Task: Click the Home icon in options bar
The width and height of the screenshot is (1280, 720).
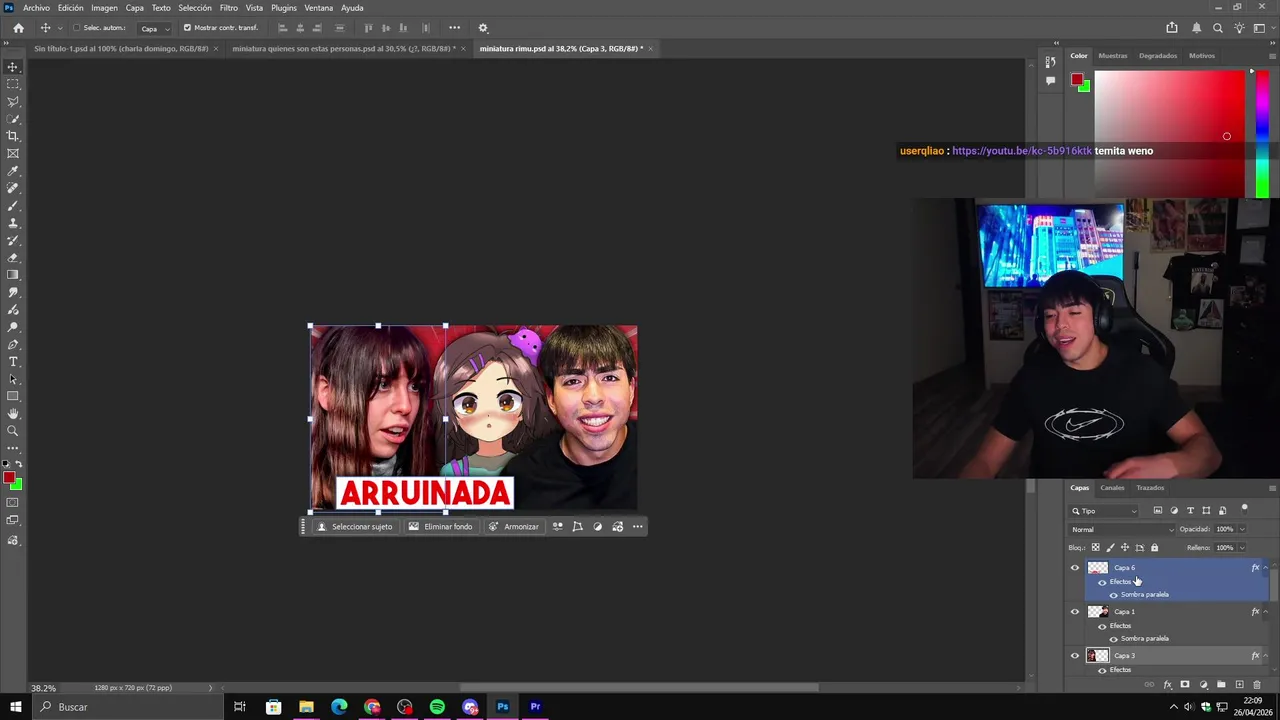Action: coord(18,28)
